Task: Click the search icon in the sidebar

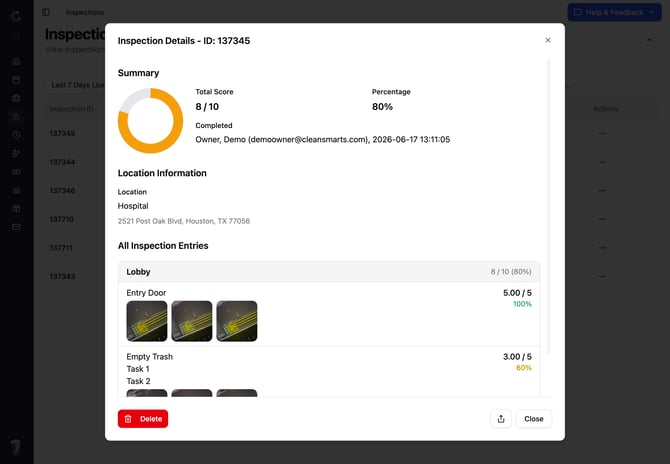Action: point(16,37)
